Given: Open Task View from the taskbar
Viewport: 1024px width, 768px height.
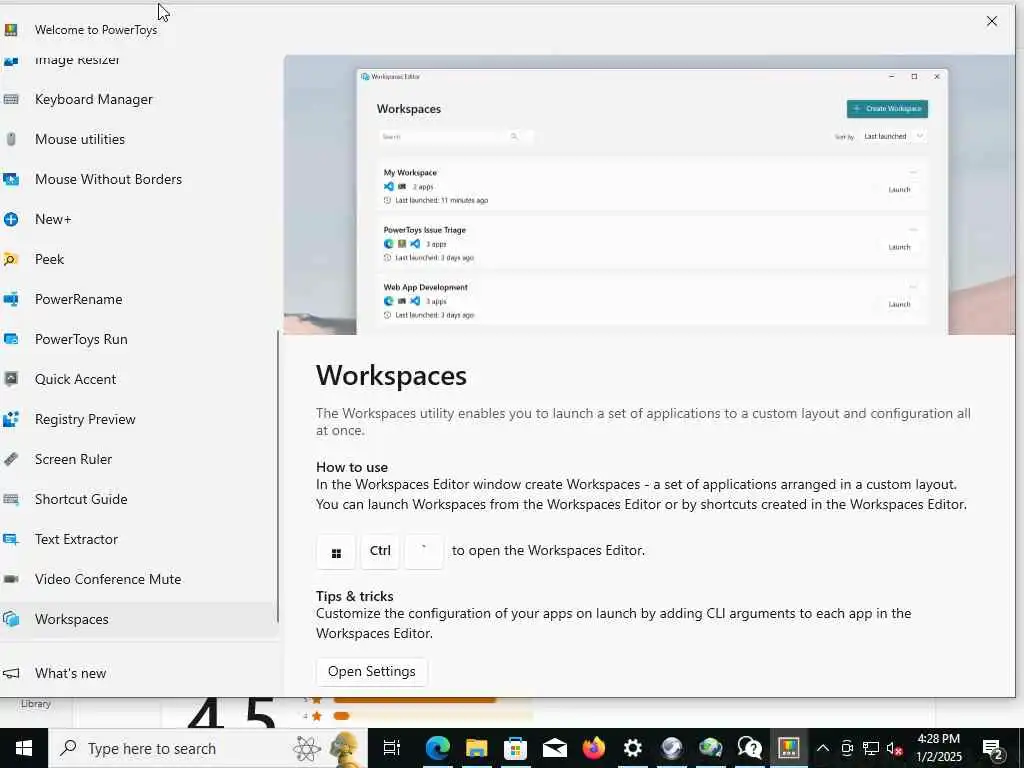Looking at the screenshot, I should point(392,748).
